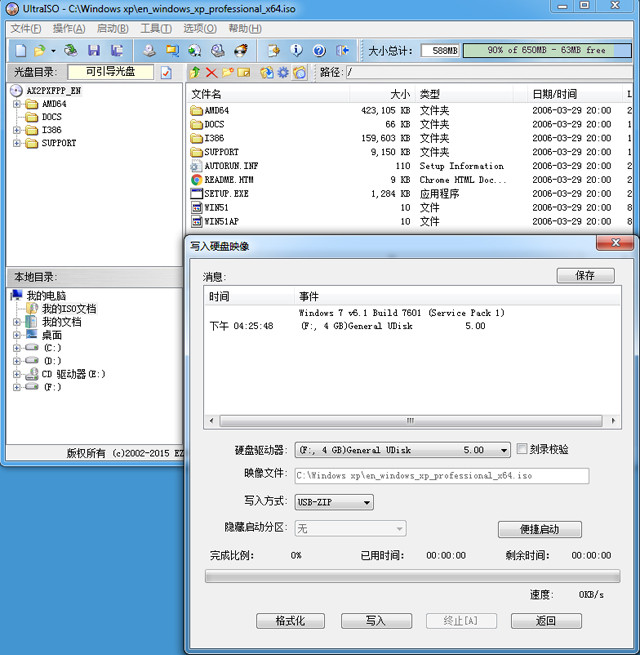Screen dimensions: 640x655
Task: Open the 启动(B) menu
Action: 113,28
